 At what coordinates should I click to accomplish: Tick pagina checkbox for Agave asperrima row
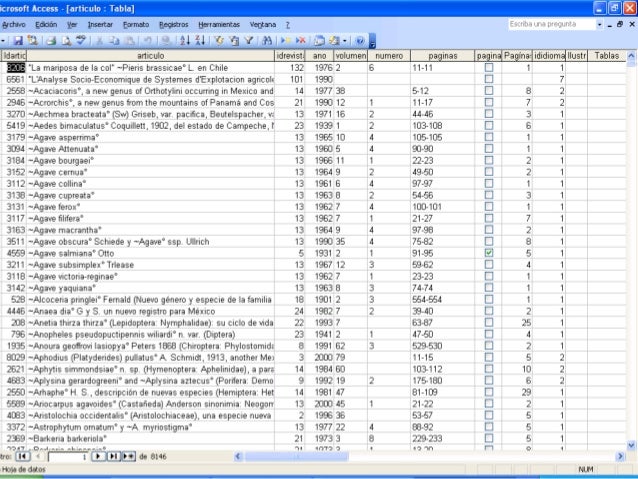pyautogui.click(x=488, y=136)
